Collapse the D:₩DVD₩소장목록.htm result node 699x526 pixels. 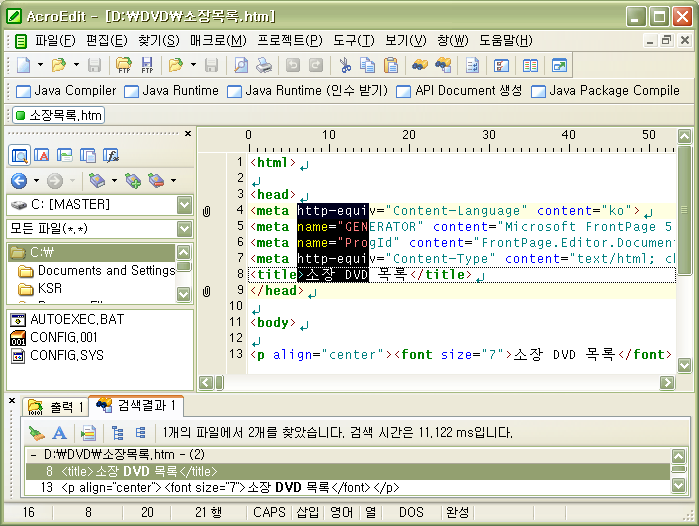tap(33, 455)
